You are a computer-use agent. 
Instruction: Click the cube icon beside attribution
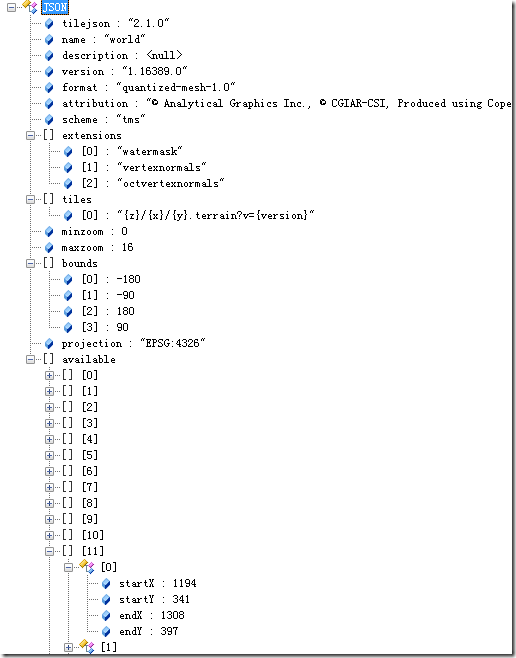[49, 103]
